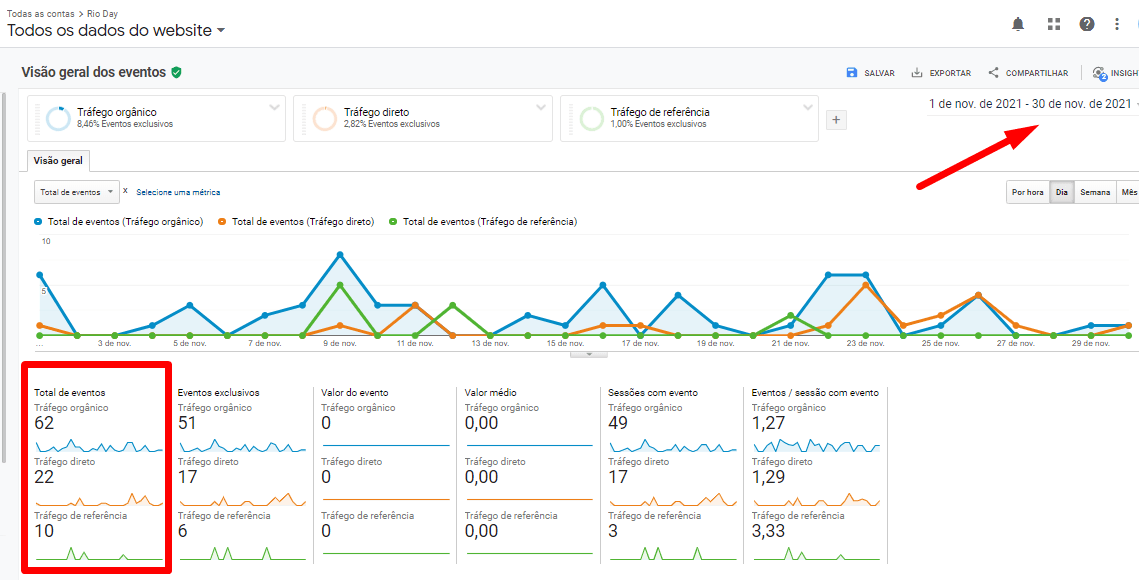
Task: Open the three-dot more options menu
Action: pyautogui.click(x=1117, y=24)
